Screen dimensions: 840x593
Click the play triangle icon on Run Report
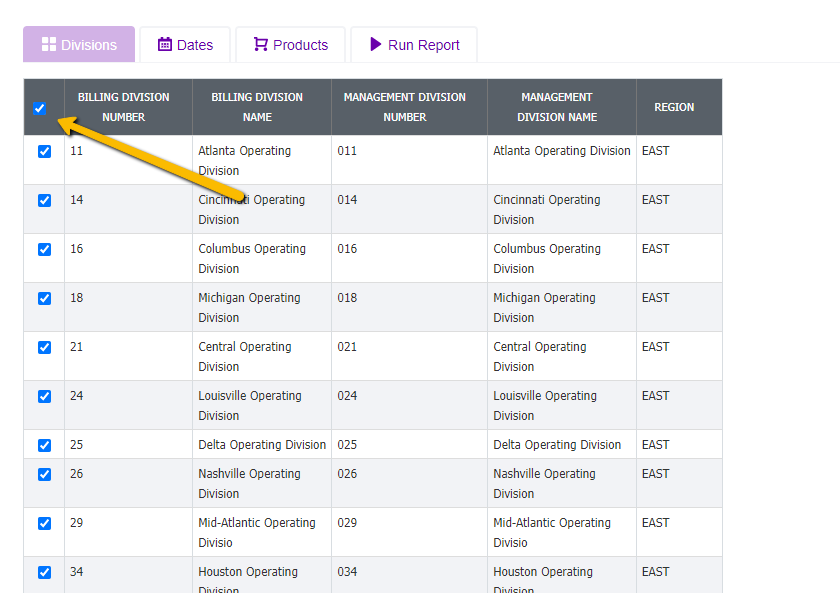tap(376, 45)
